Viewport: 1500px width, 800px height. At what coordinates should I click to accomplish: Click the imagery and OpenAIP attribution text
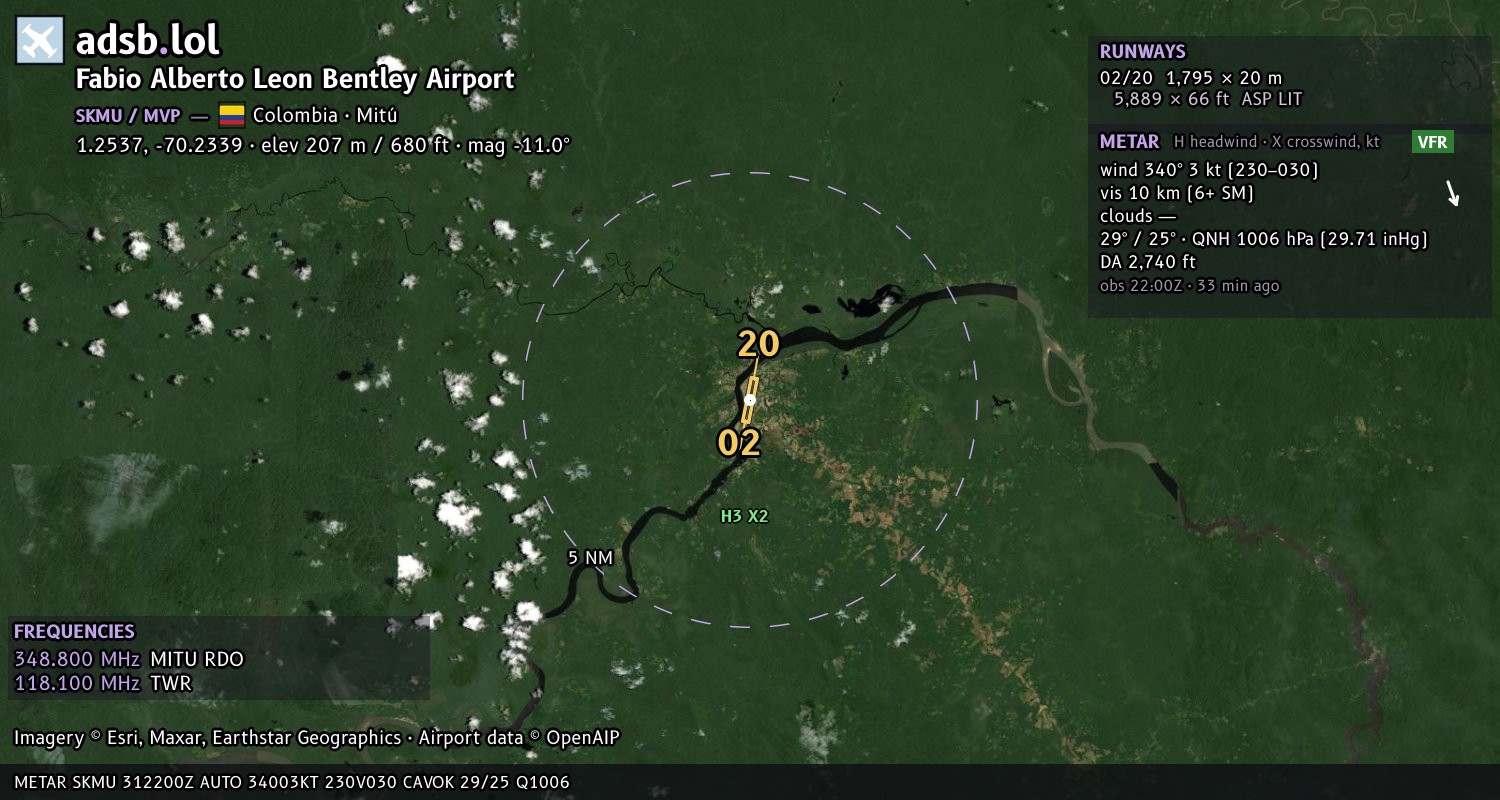coord(317,738)
